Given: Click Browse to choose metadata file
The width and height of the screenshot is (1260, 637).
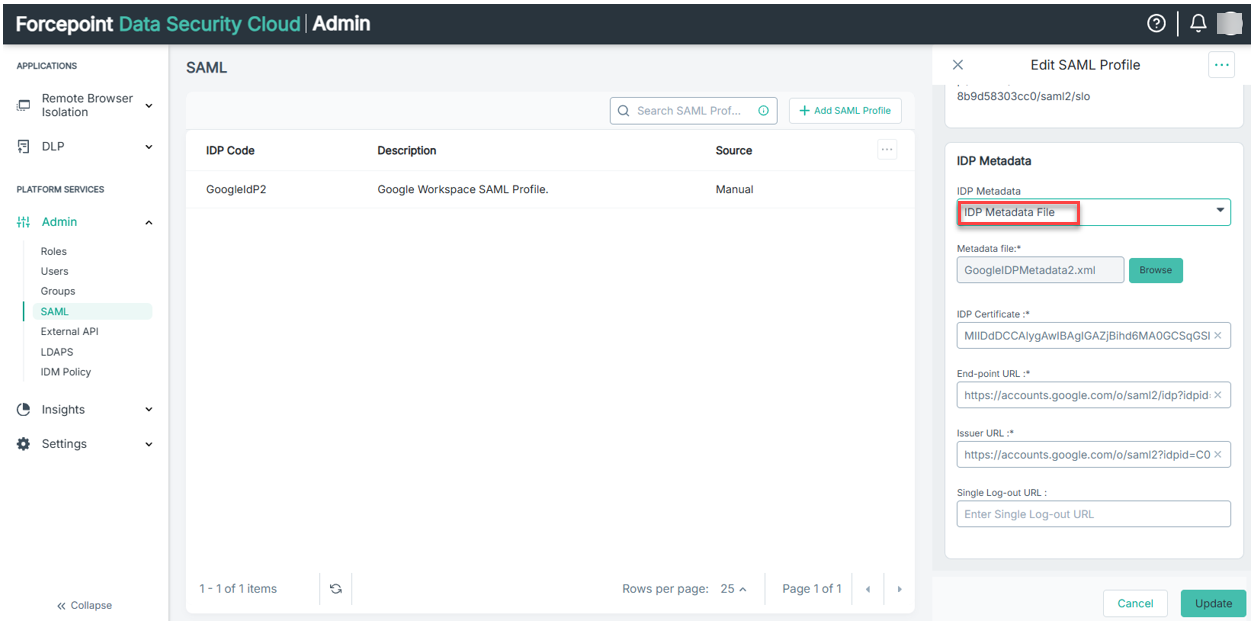Looking at the screenshot, I should coord(1155,270).
